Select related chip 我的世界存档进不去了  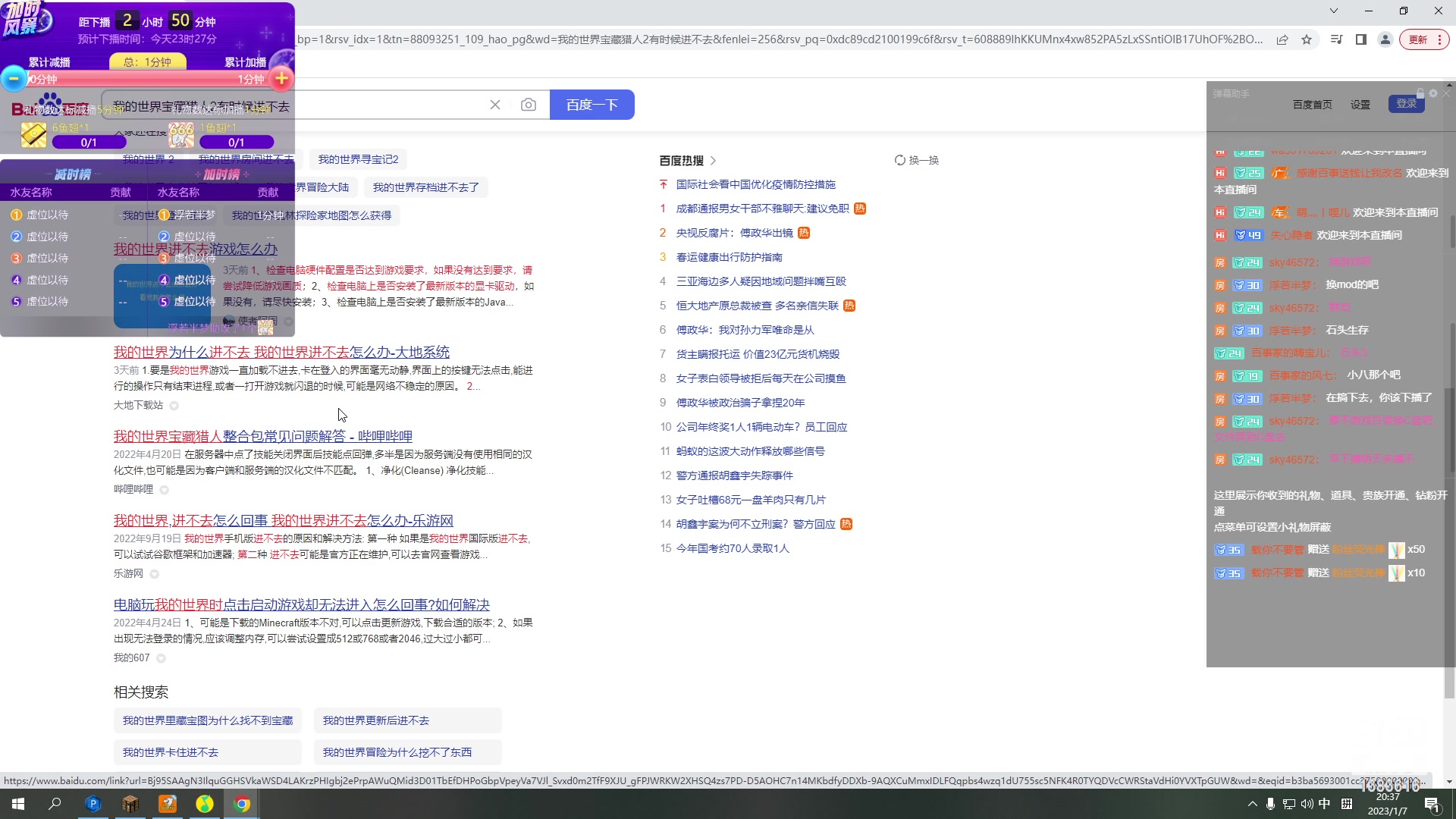426,187
